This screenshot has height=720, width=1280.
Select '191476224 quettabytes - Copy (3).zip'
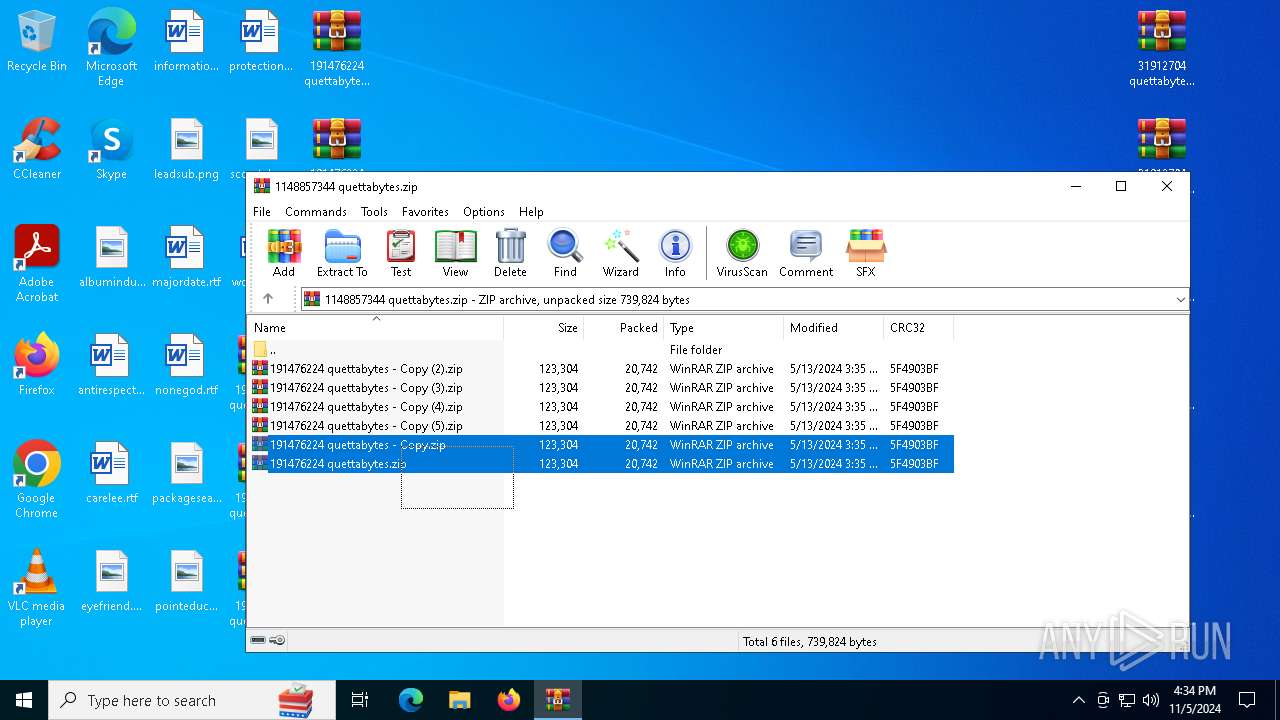tap(600, 388)
